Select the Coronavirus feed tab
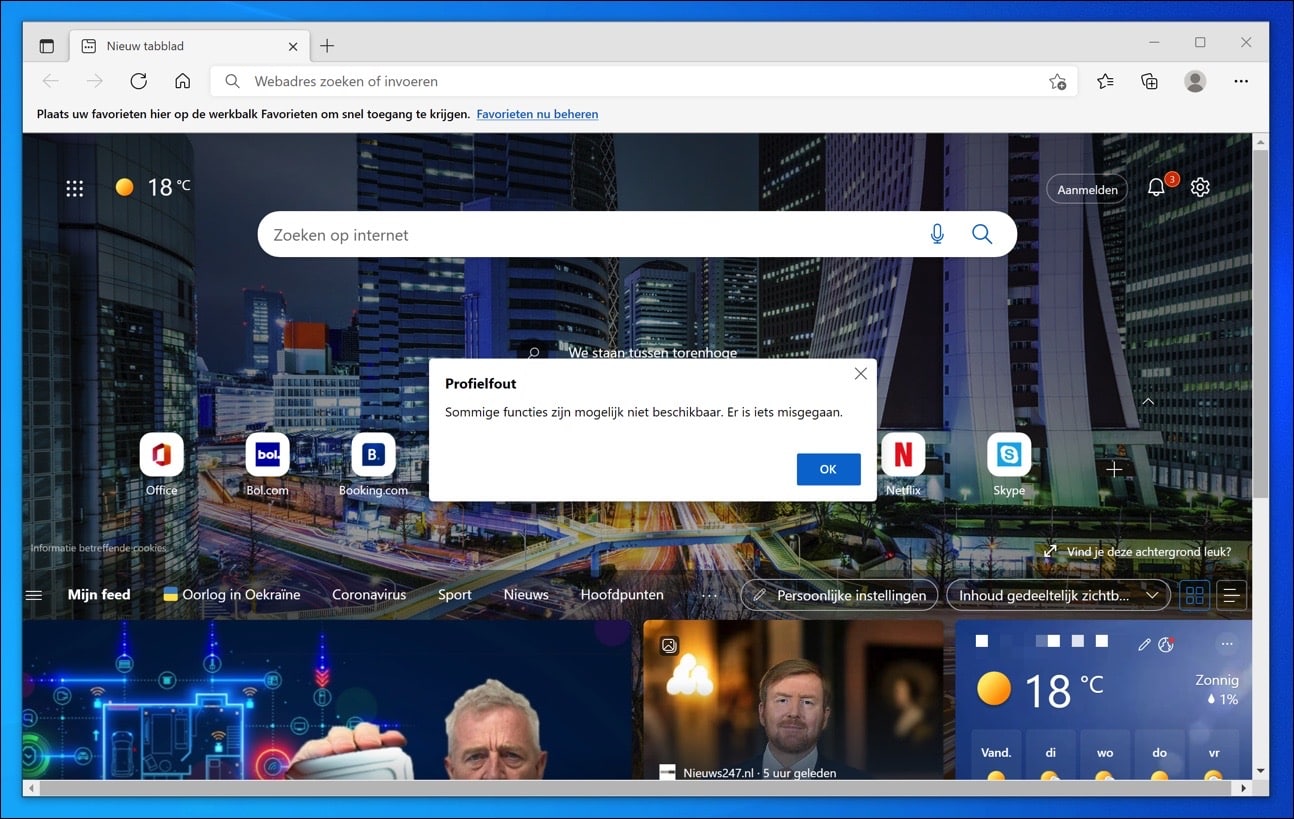 click(369, 594)
